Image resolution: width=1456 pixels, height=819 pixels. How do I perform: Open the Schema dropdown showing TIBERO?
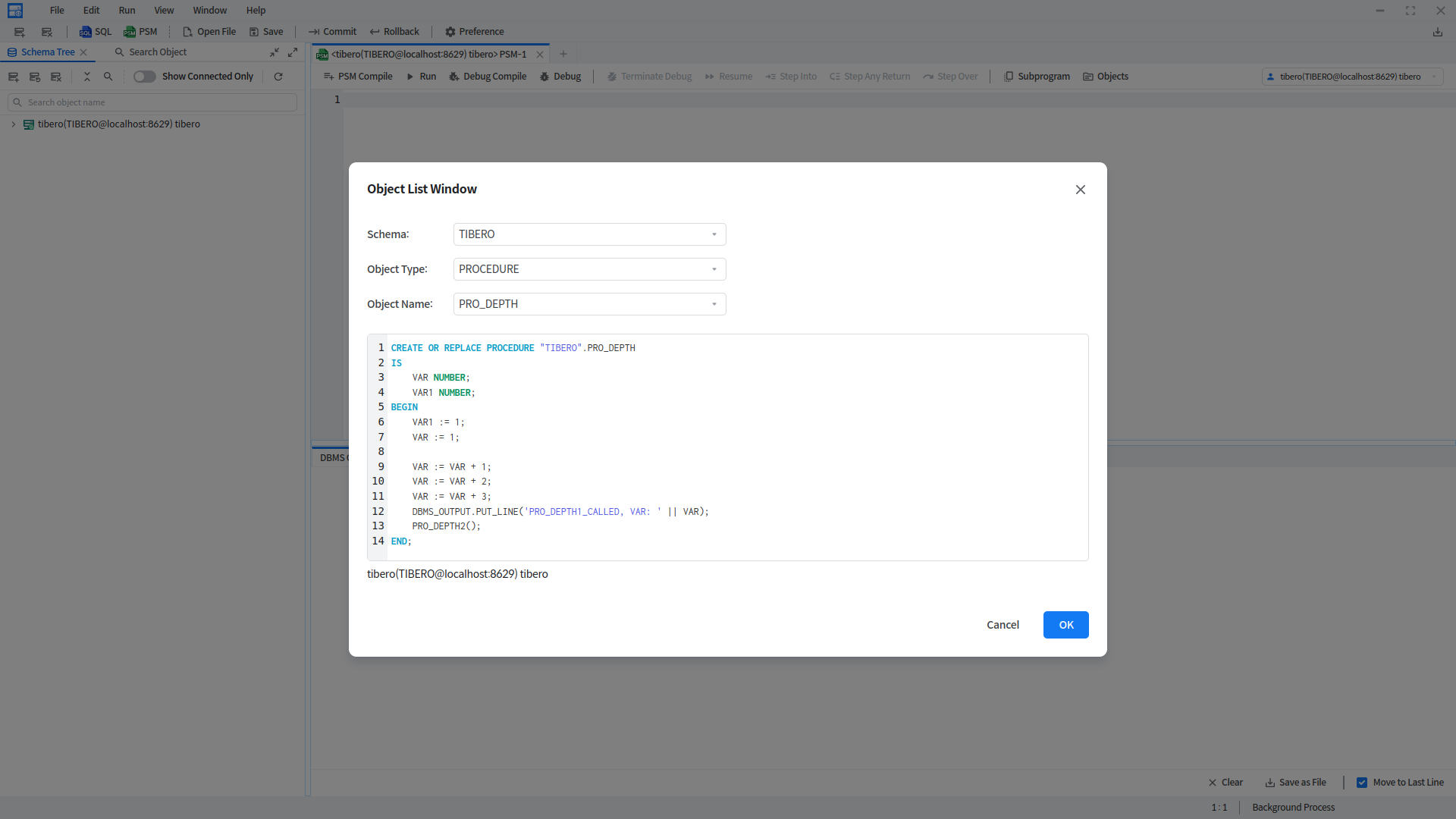589,234
